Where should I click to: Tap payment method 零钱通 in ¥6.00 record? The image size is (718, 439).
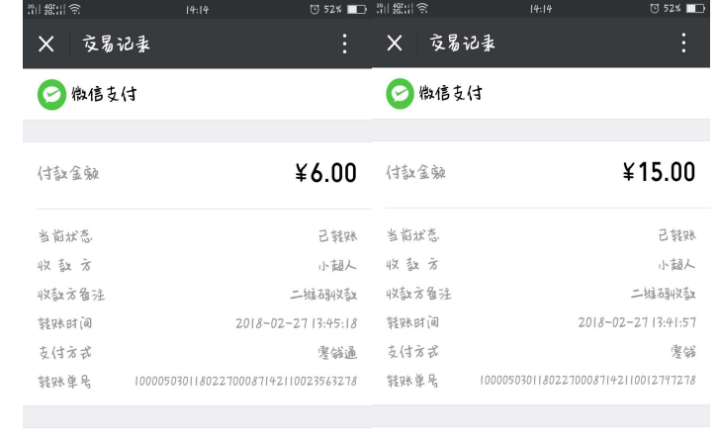coord(336,352)
